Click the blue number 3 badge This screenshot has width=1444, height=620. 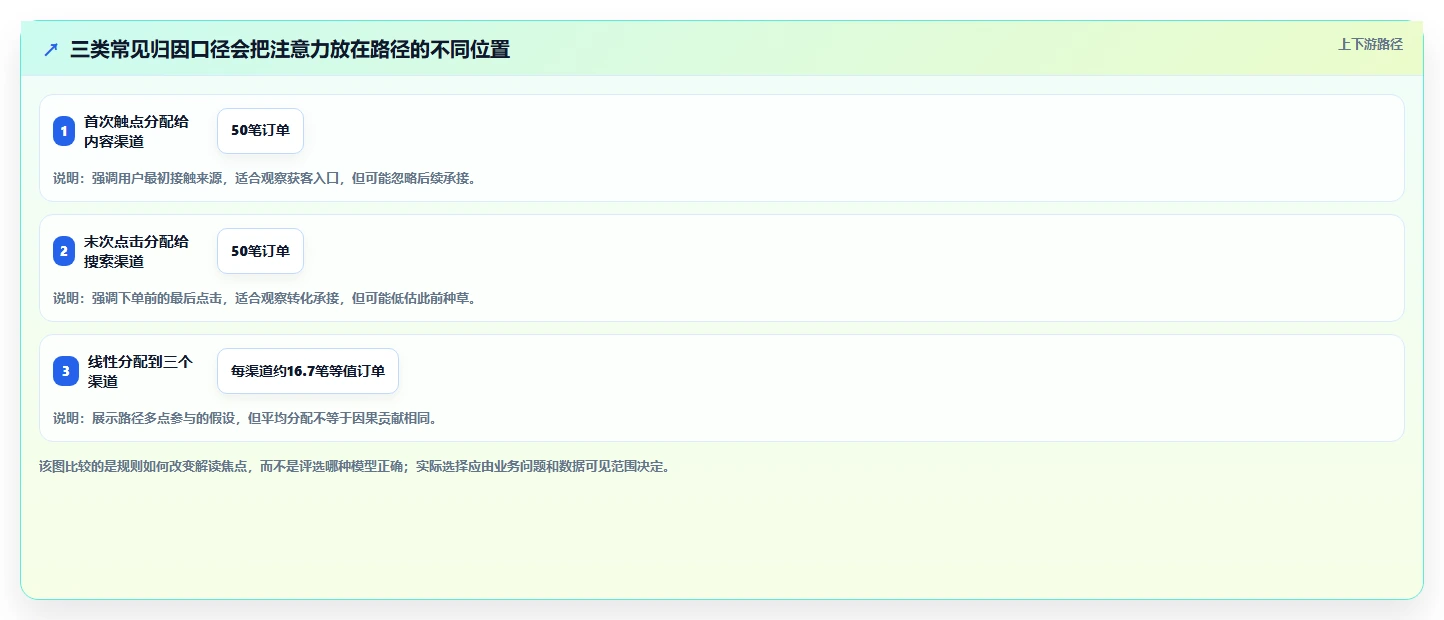tap(66, 371)
